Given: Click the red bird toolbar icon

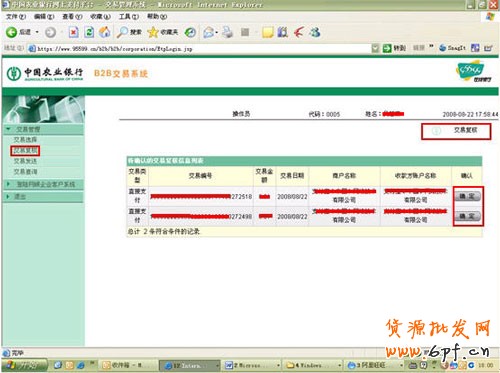Looking at the screenshot, I should click(298, 32).
